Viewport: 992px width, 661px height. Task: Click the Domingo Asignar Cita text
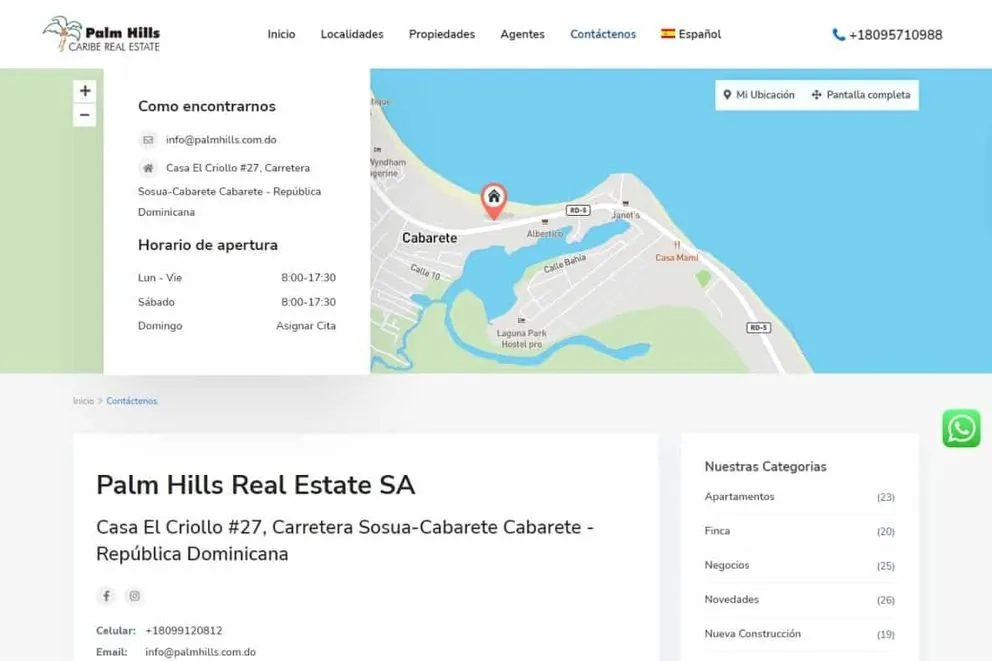point(237,326)
